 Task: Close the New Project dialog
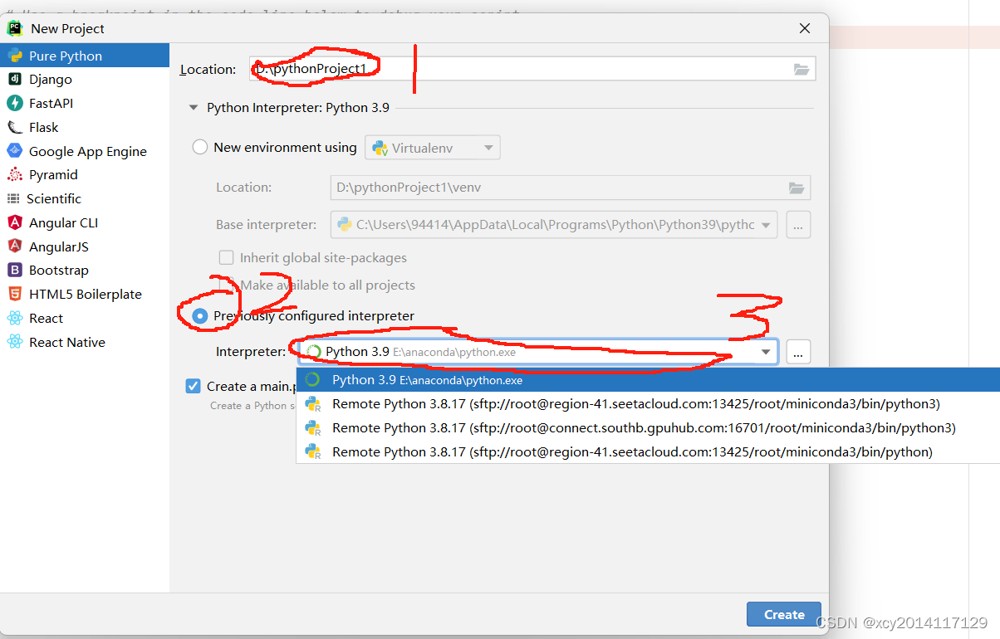click(805, 28)
